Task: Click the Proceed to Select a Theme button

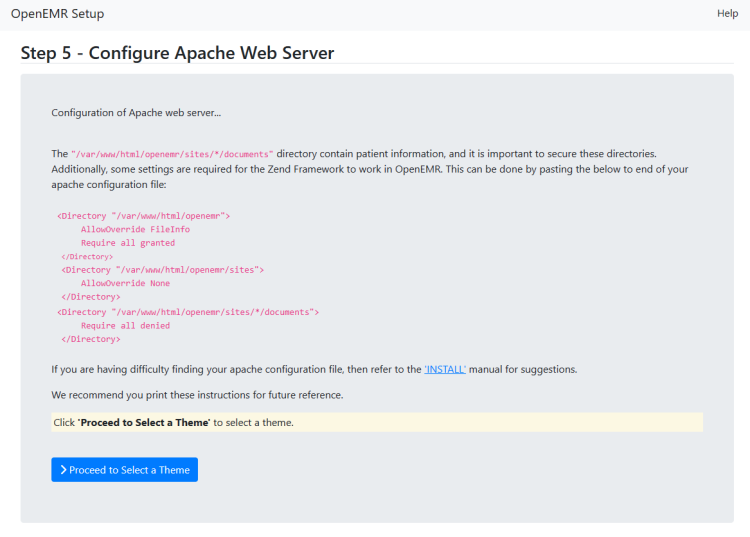Action: pyautogui.click(x=124, y=470)
